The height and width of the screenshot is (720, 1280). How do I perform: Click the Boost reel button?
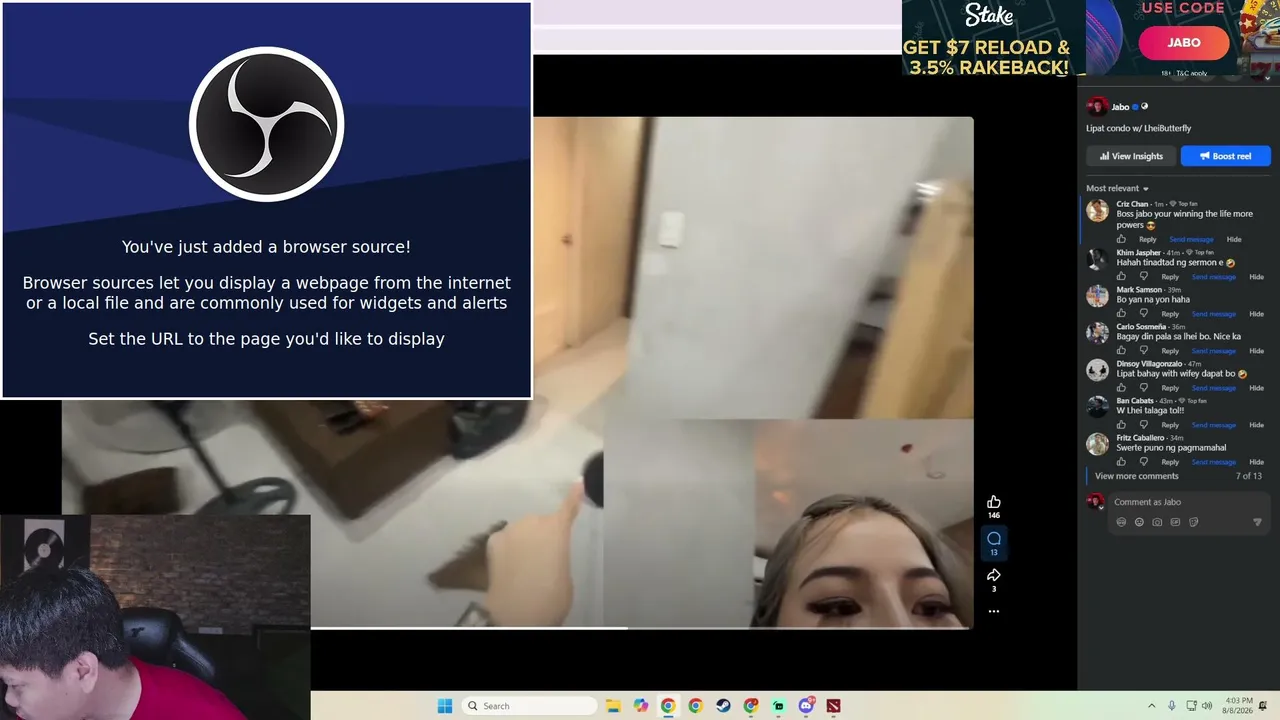click(1225, 156)
